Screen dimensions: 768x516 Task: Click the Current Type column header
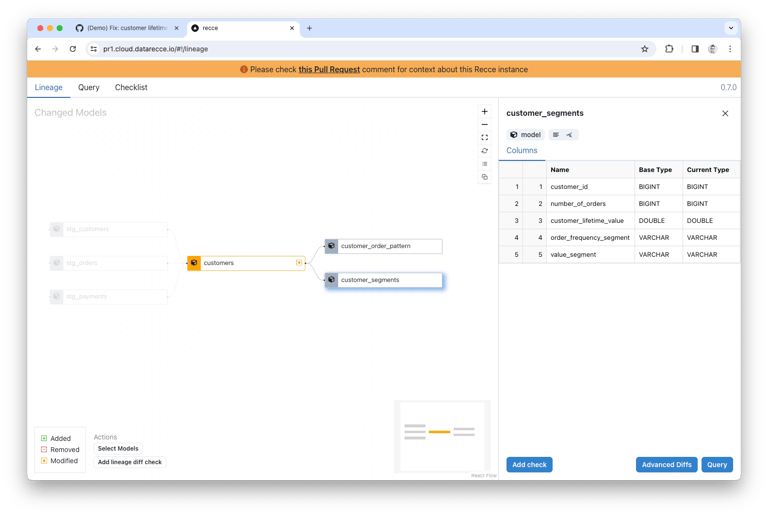point(711,170)
